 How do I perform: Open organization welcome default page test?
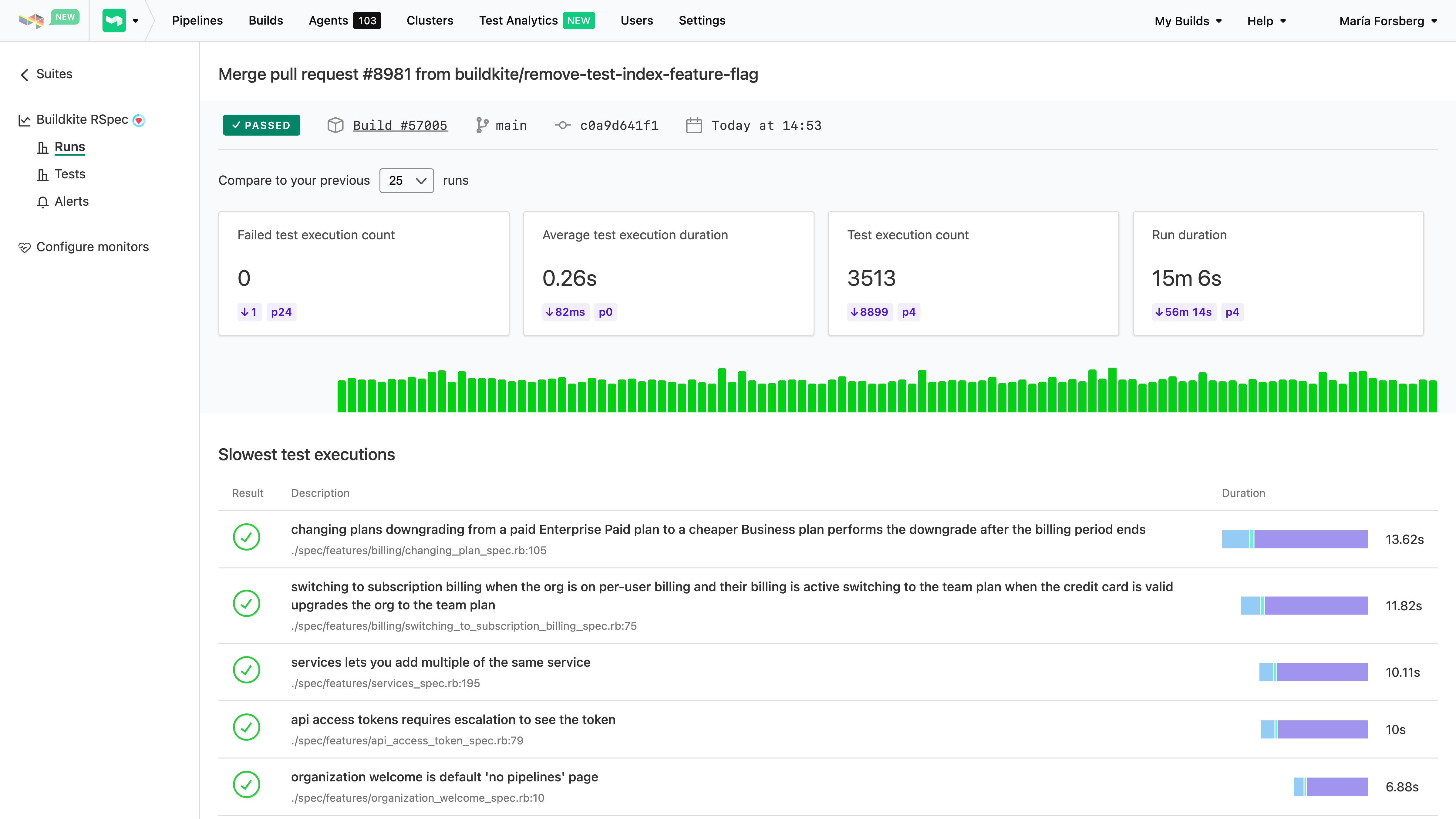click(444, 777)
